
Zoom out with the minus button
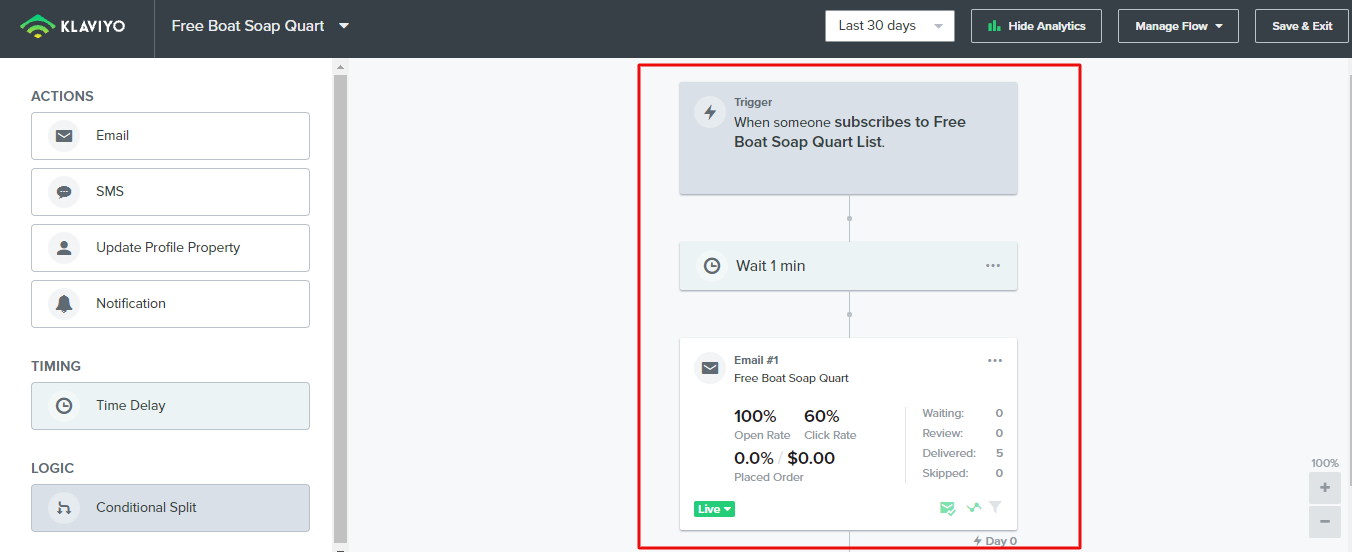[x=1325, y=522]
